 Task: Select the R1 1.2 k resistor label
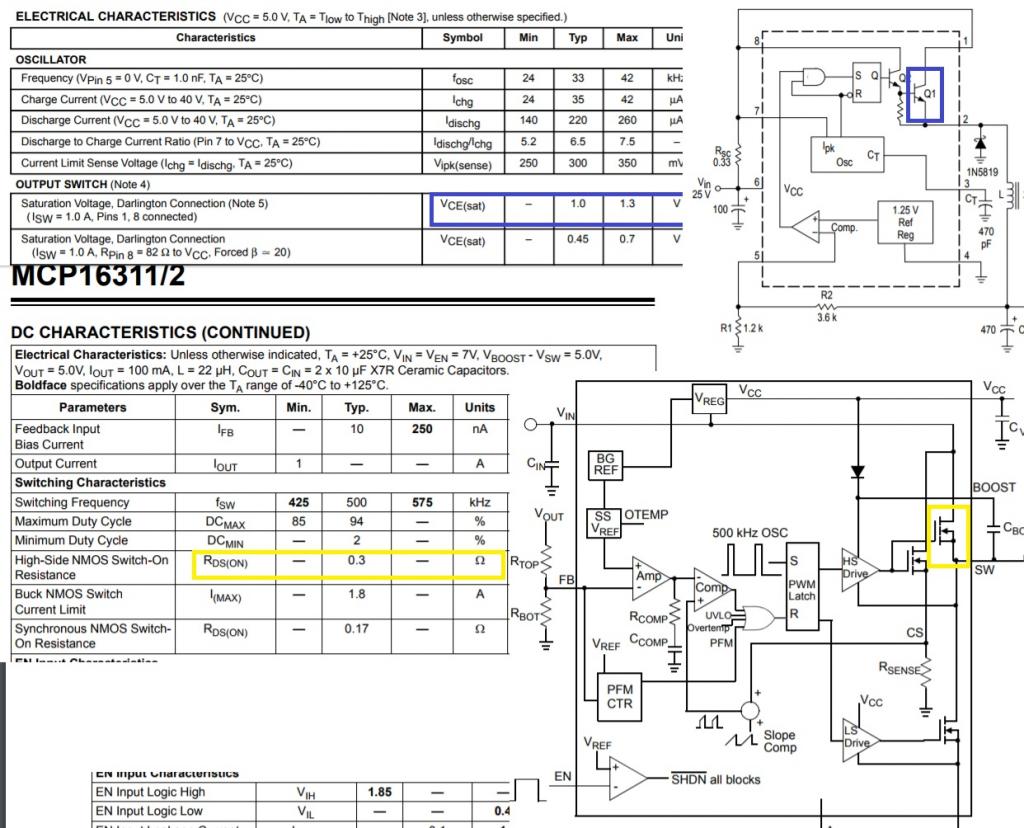click(741, 328)
